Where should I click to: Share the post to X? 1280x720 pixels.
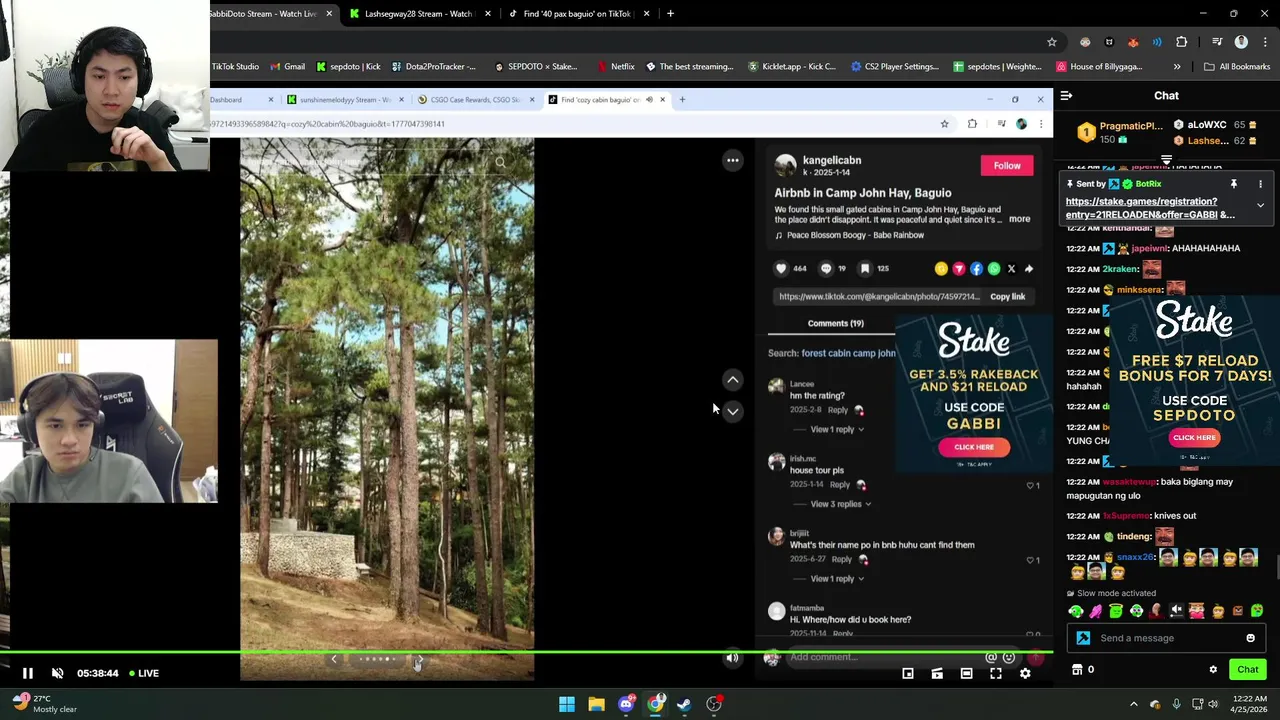click(1011, 268)
